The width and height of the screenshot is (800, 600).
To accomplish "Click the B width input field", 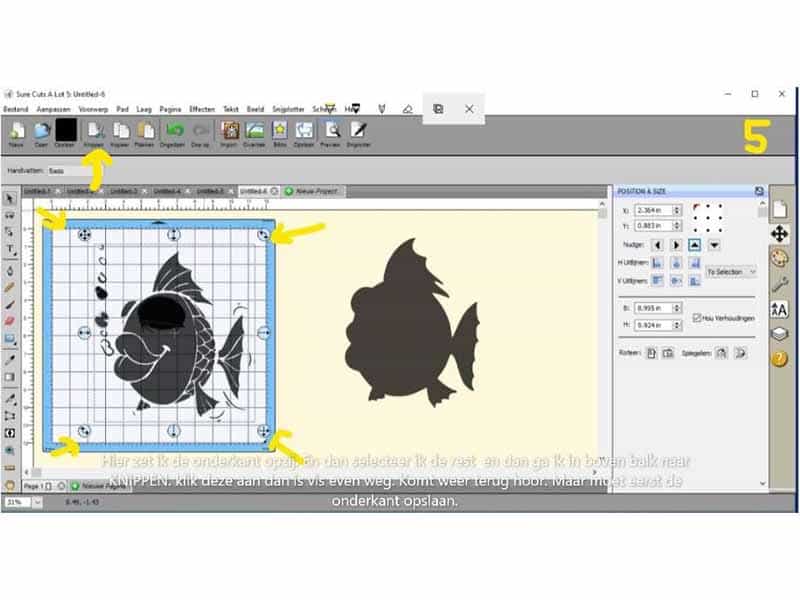I will 654,308.
